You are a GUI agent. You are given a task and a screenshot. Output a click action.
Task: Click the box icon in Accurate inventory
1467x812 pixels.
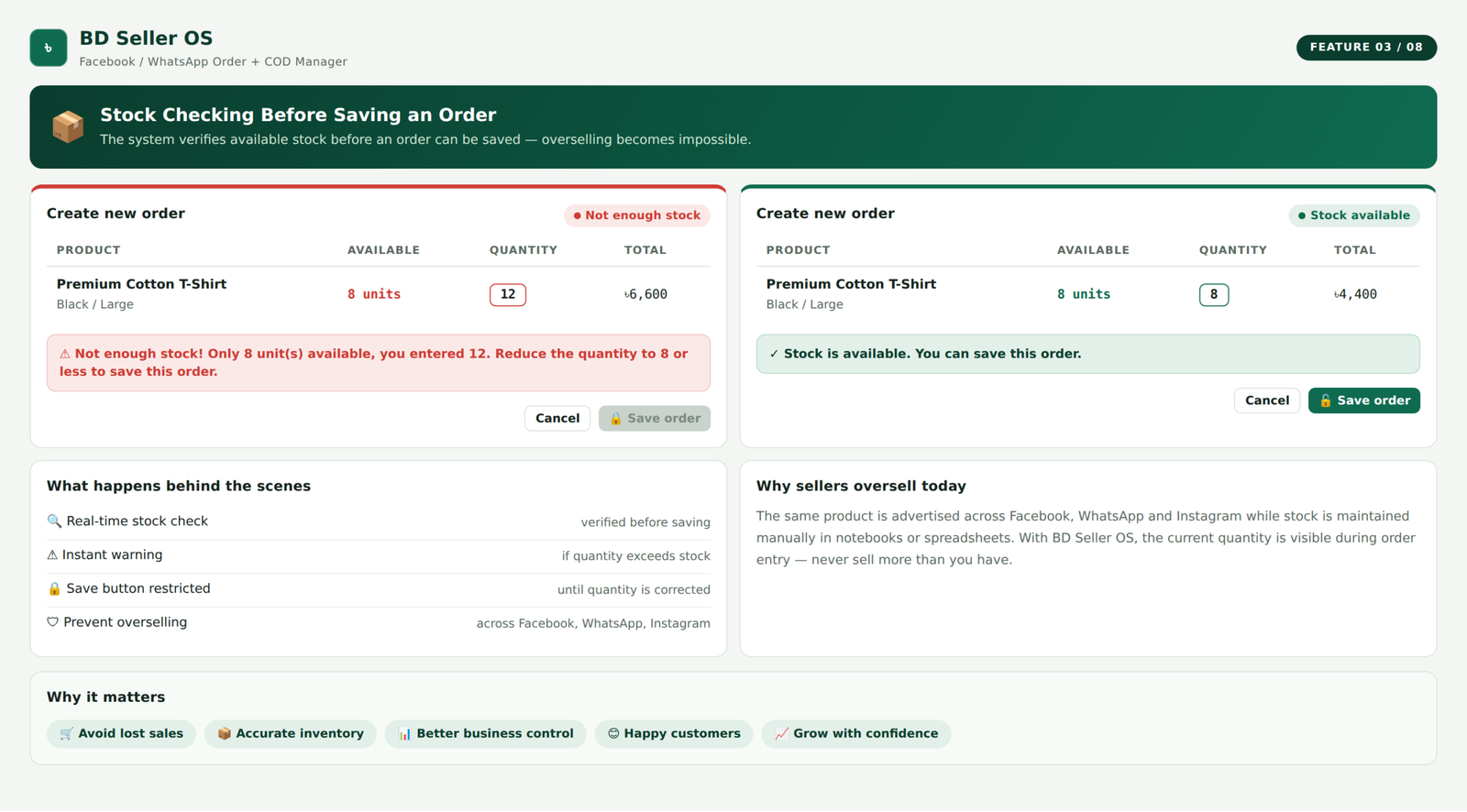click(224, 733)
